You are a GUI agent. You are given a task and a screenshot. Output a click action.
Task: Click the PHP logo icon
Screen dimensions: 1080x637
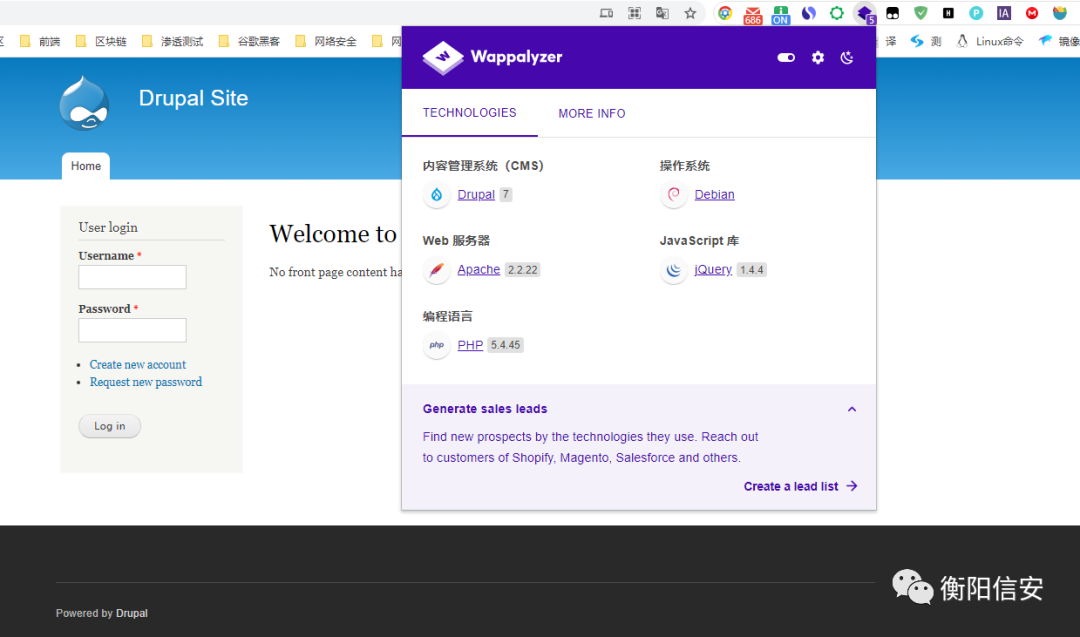click(437, 345)
